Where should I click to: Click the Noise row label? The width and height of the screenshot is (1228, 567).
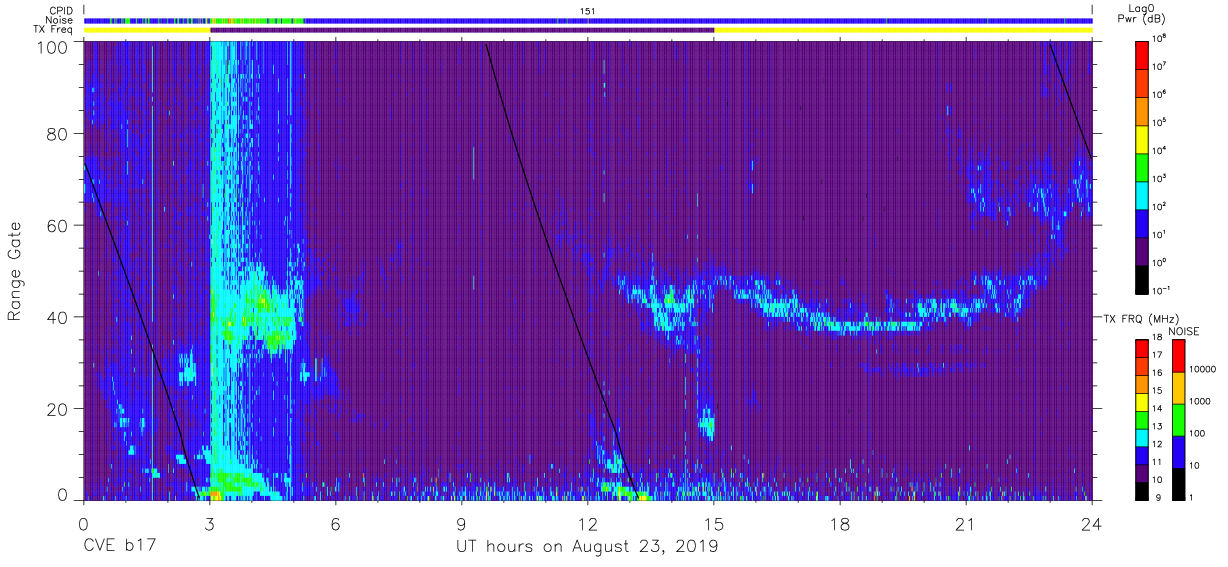[x=59, y=20]
